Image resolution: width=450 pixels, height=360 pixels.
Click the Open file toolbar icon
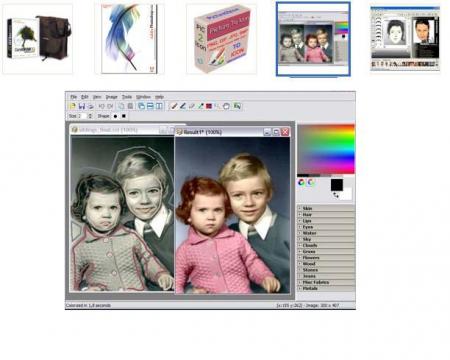pyautogui.click(x=72, y=106)
